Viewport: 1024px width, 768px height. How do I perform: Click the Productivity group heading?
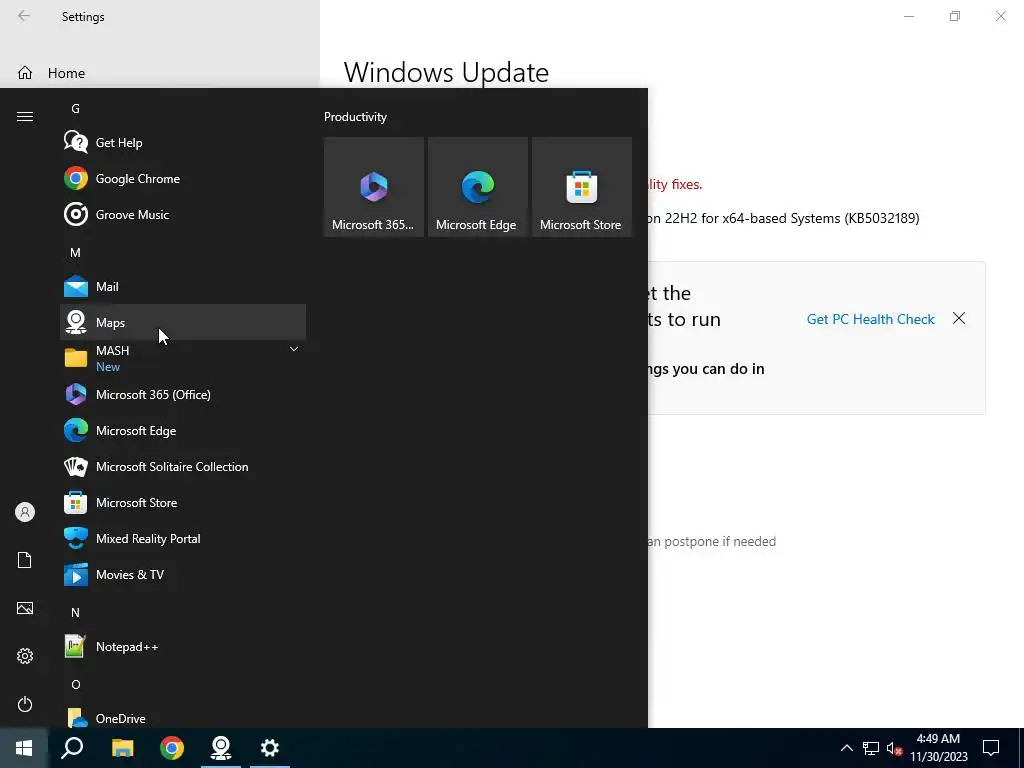coord(355,117)
